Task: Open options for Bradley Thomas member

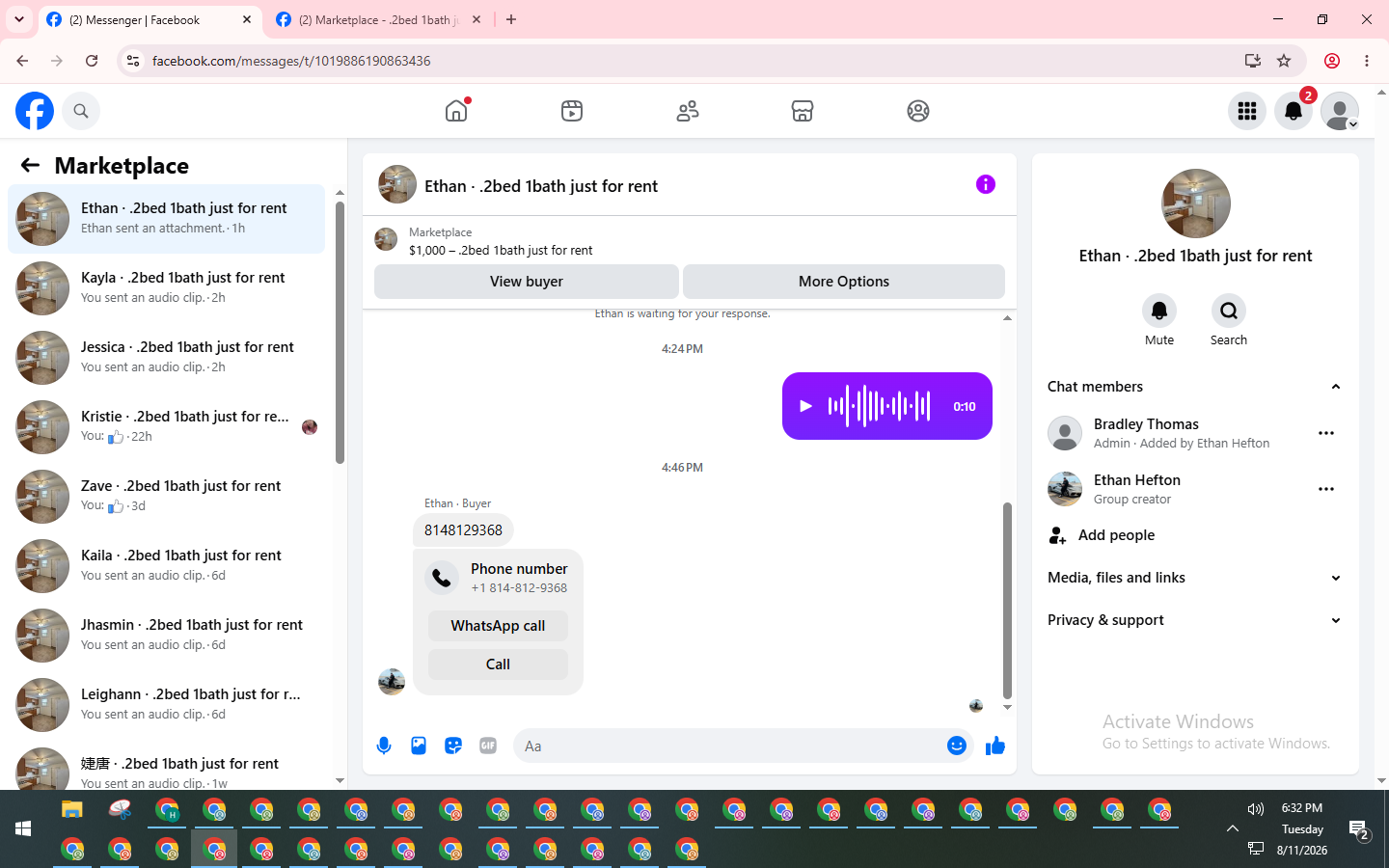Action: tap(1326, 433)
